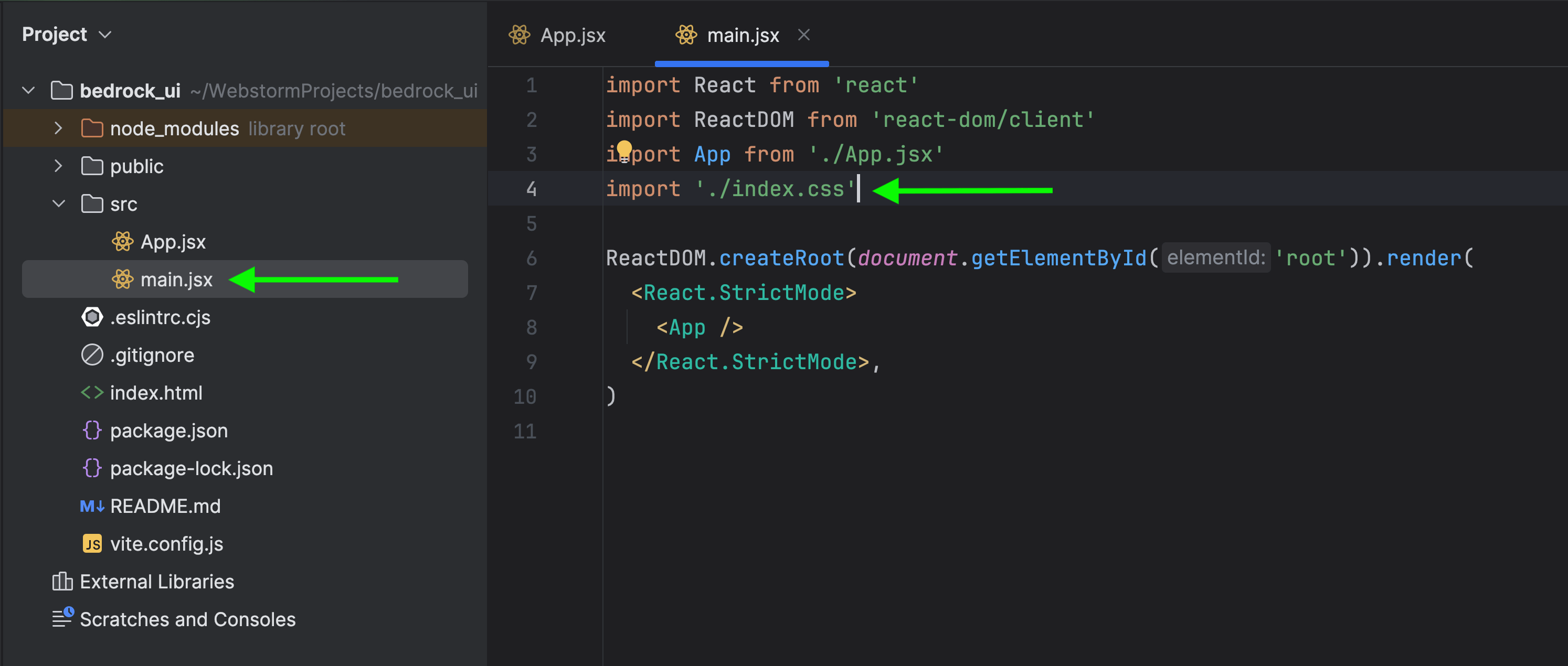Screen dimensions: 1568x666
Task: Click the JS icon for vite.config.js
Action: click(x=92, y=544)
